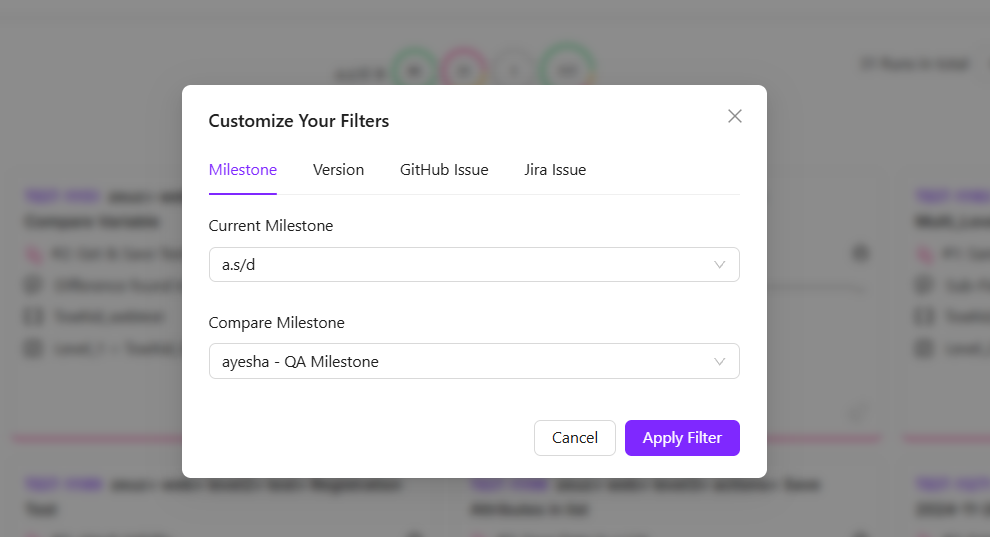Close the Customize Your Filters dialog
Image resolution: width=990 pixels, height=537 pixels.
(735, 116)
